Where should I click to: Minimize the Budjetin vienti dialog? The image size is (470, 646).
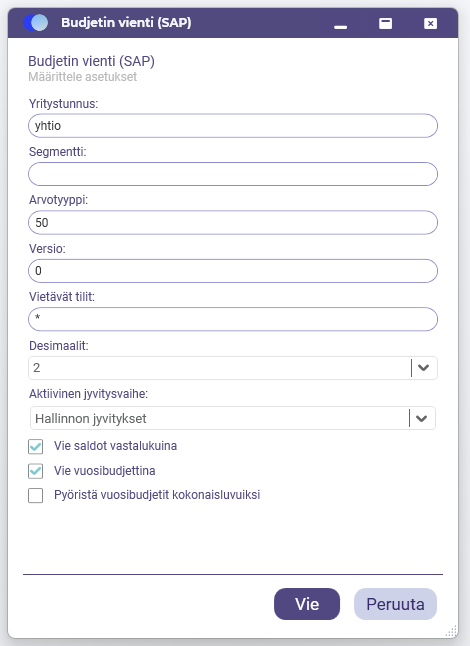click(340, 23)
